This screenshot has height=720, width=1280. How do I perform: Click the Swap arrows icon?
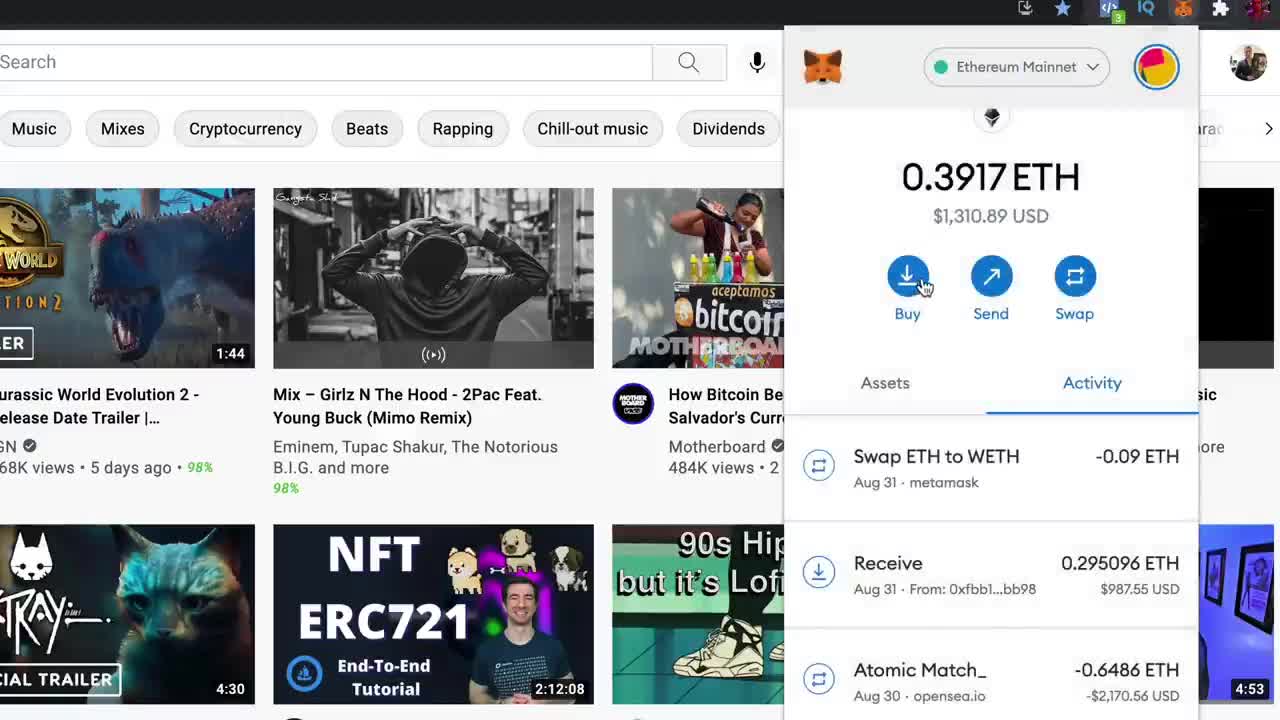(x=1075, y=276)
